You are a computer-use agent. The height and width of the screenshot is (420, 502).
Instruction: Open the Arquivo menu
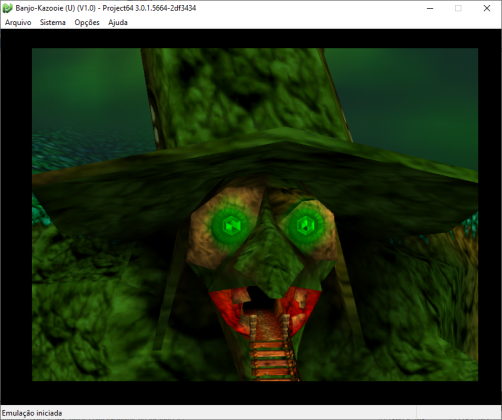pyautogui.click(x=18, y=22)
